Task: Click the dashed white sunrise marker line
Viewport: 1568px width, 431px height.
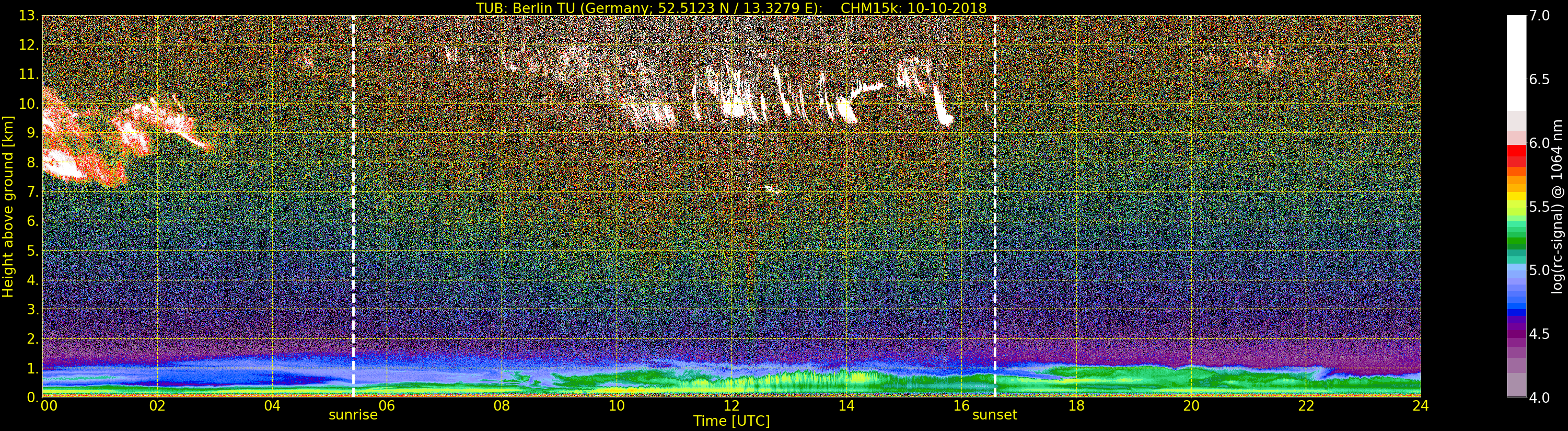Action: [x=353, y=206]
